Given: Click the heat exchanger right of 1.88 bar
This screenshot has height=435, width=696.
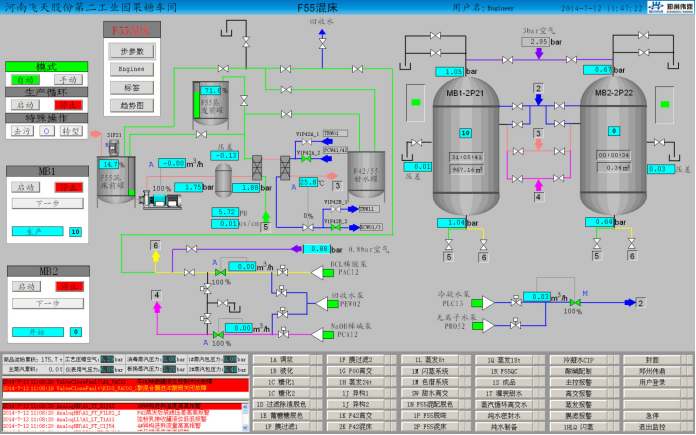Looking at the screenshot, I should pyautogui.click(x=257, y=167).
